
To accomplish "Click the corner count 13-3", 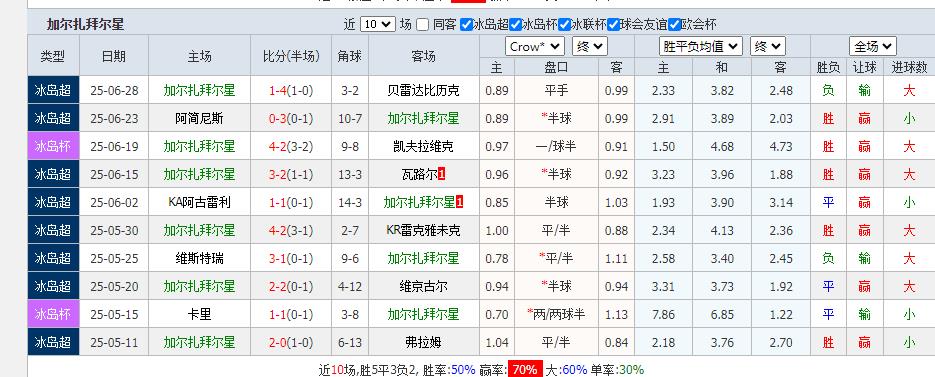I will coord(350,174).
